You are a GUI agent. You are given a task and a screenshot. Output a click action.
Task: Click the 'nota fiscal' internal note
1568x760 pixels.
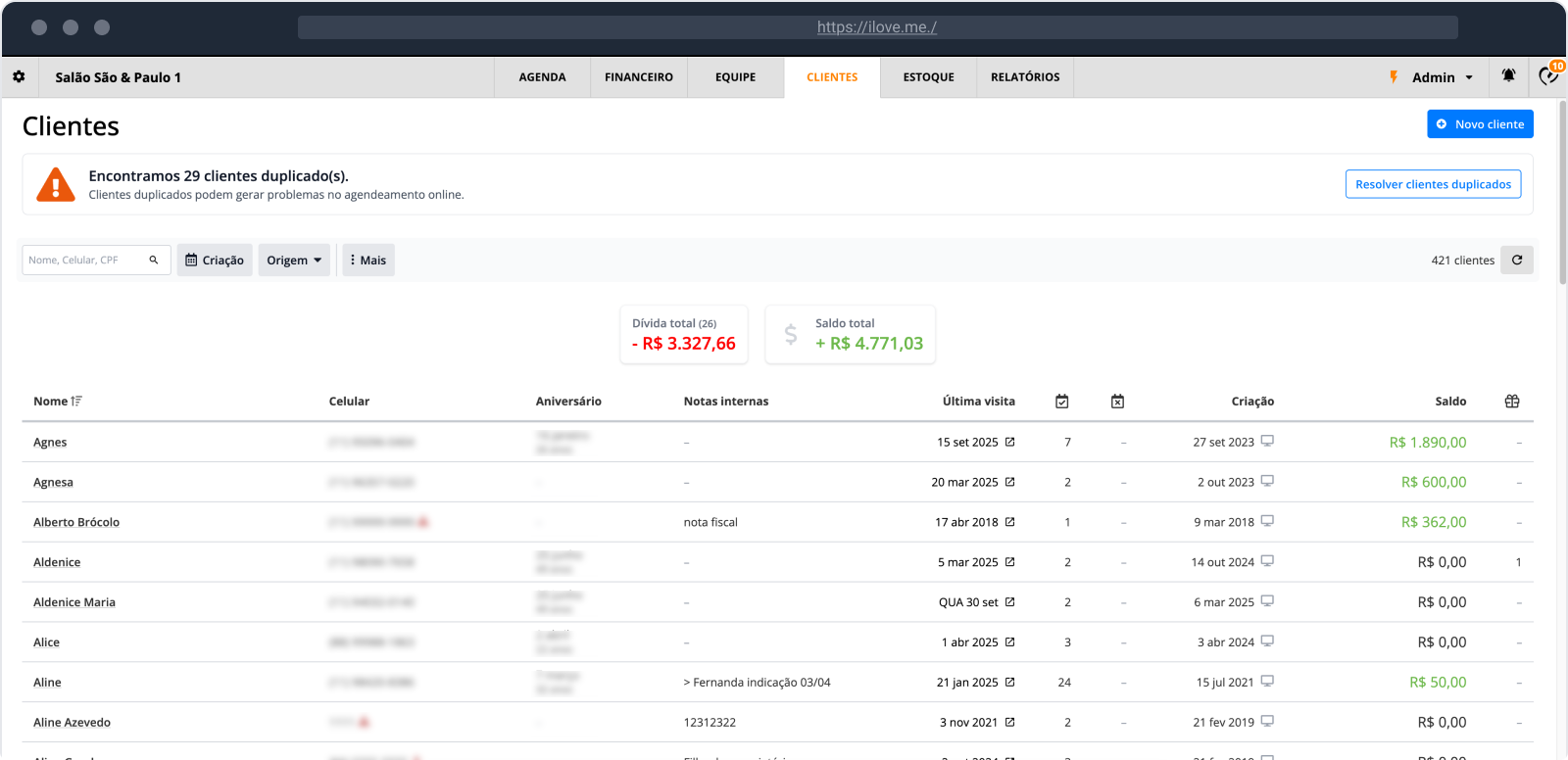click(710, 523)
